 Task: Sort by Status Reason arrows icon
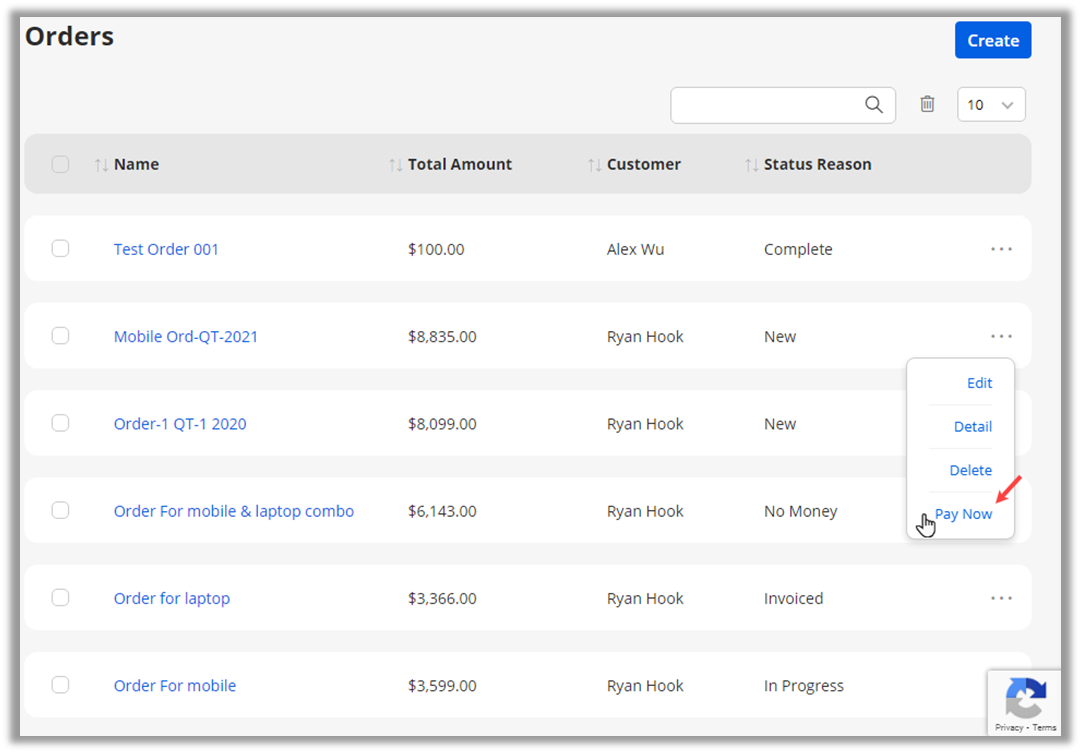pyautogui.click(x=751, y=165)
